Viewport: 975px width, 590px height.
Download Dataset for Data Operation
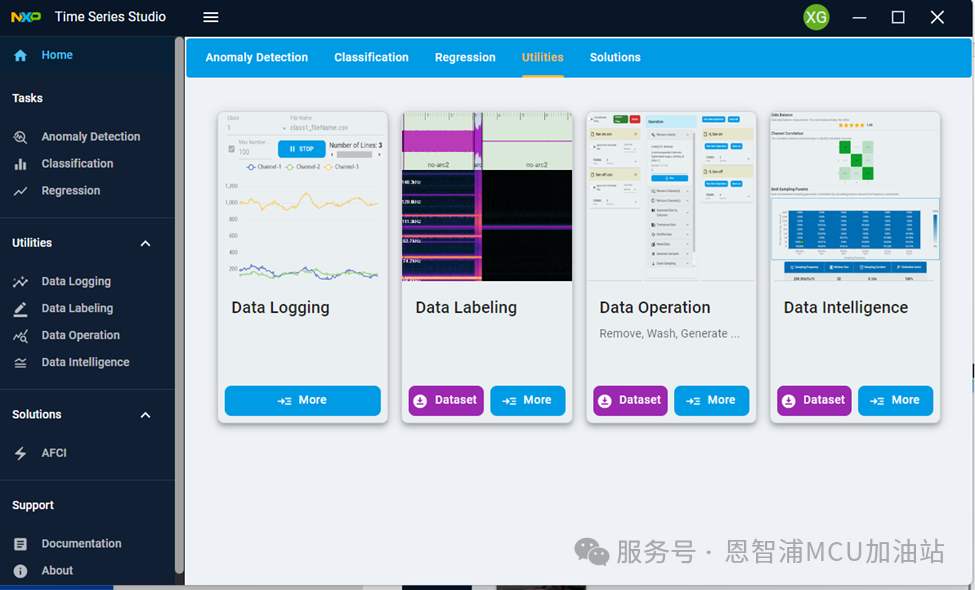[x=630, y=400]
